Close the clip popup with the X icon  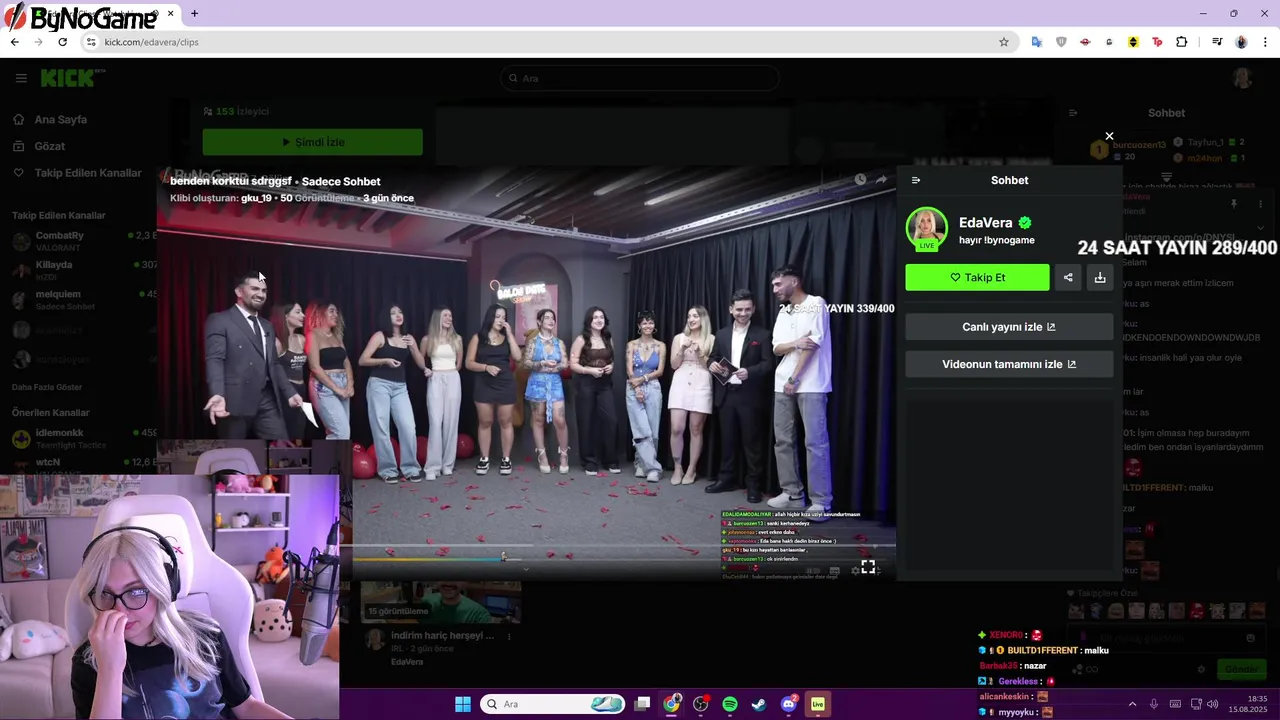pos(1109,136)
